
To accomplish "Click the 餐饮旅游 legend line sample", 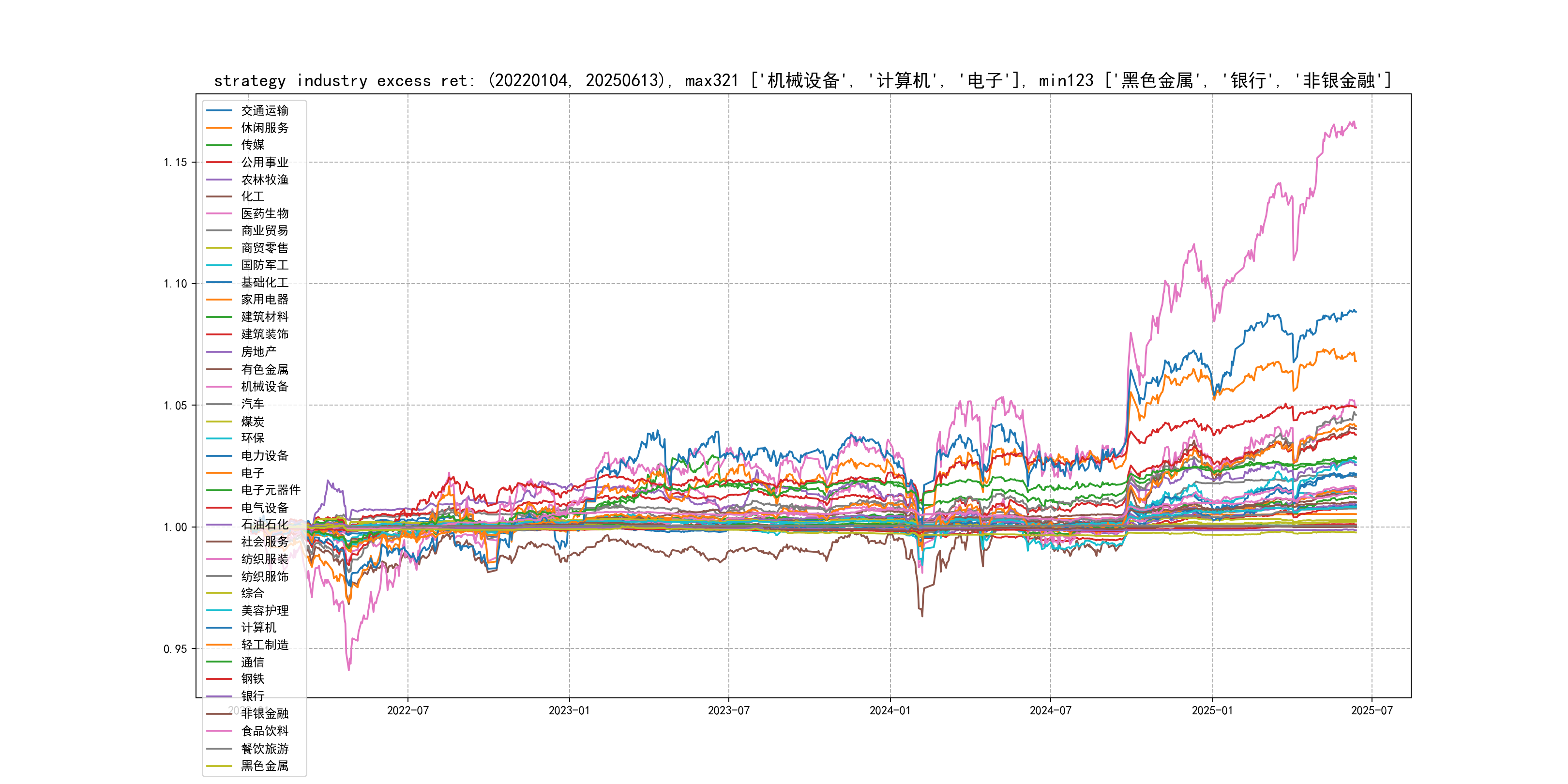I will click(219, 749).
